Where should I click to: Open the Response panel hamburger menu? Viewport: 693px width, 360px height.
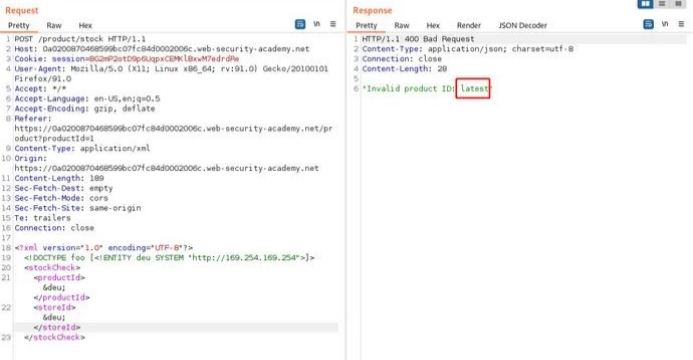click(x=681, y=24)
